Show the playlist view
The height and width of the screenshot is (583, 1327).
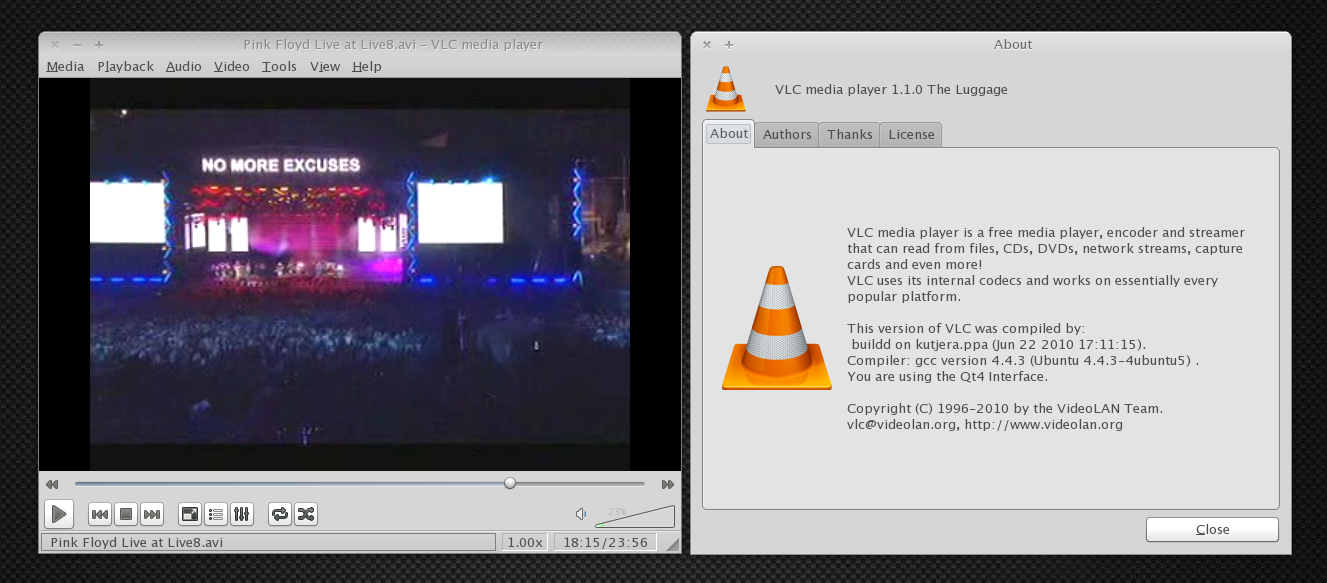click(x=215, y=514)
